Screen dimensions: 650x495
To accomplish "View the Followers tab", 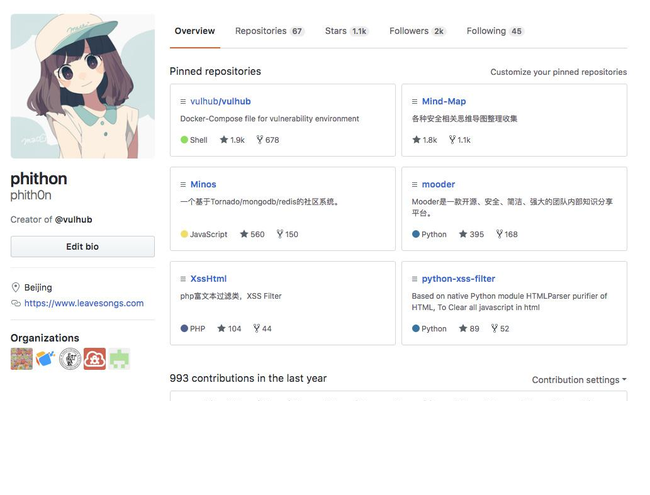I will pyautogui.click(x=417, y=31).
